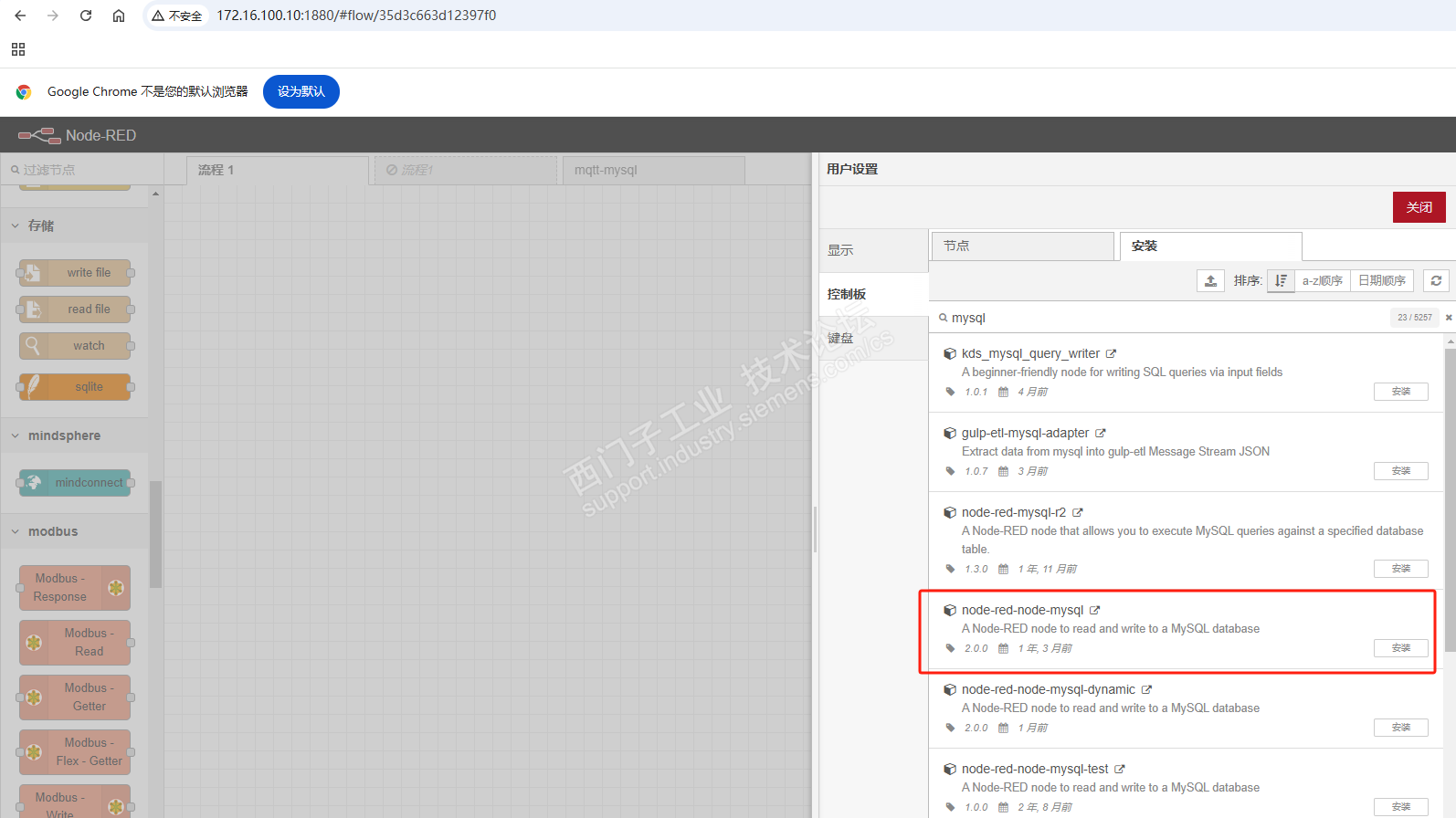Install the node-red-mysql-r2 module
Screen dimensions: 1456x818
click(x=1401, y=569)
